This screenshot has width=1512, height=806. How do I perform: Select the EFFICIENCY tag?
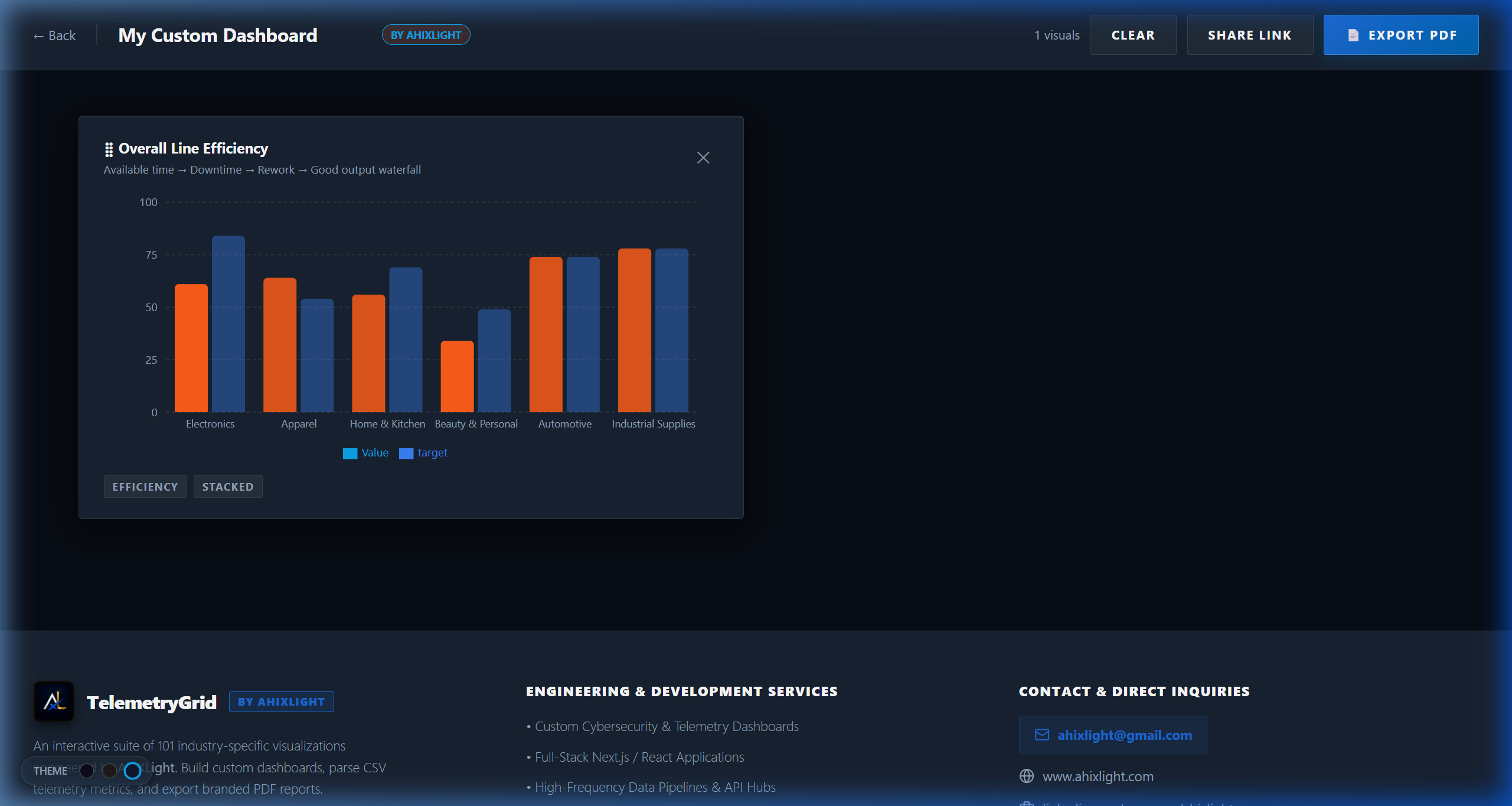point(145,487)
